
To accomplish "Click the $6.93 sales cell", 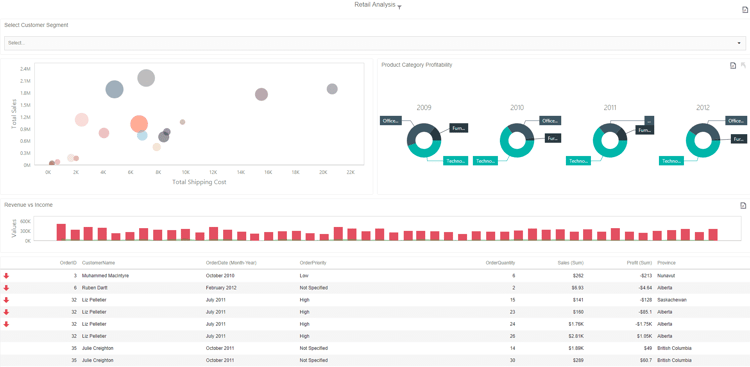I will pos(577,288).
